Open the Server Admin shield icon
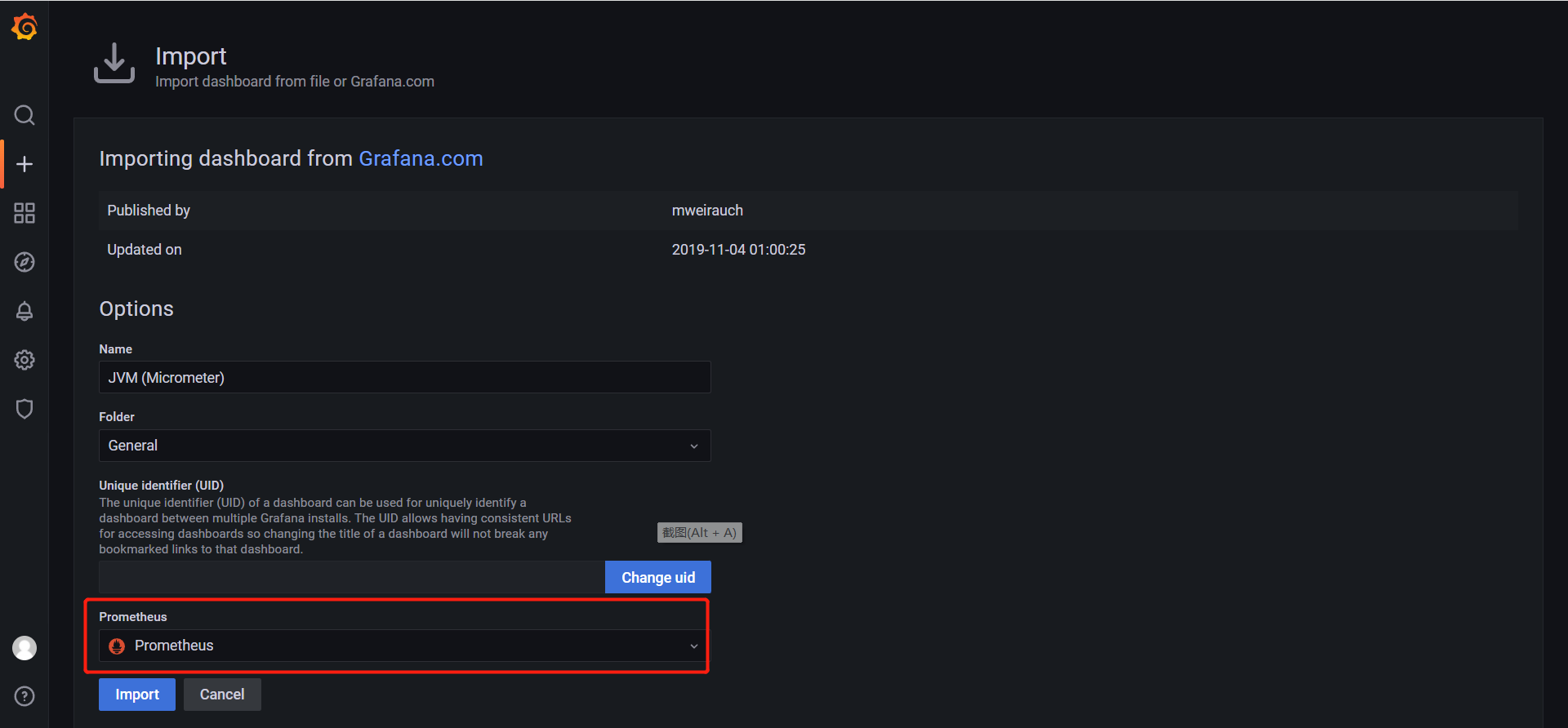The height and width of the screenshot is (728, 1568). pos(24,409)
